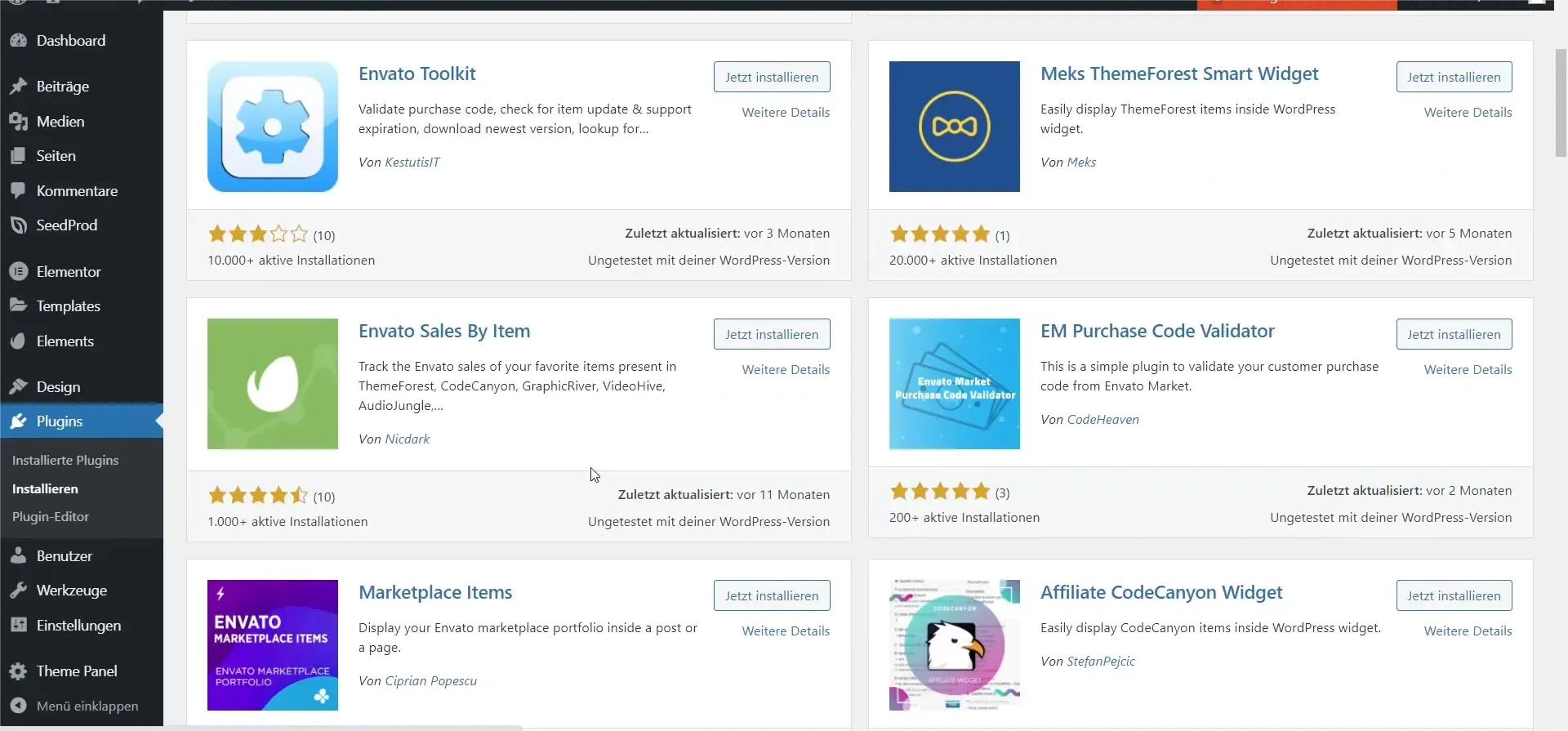The width and height of the screenshot is (1568, 731).
Task: Open Installierte Plugins submenu item
Action: pos(65,461)
